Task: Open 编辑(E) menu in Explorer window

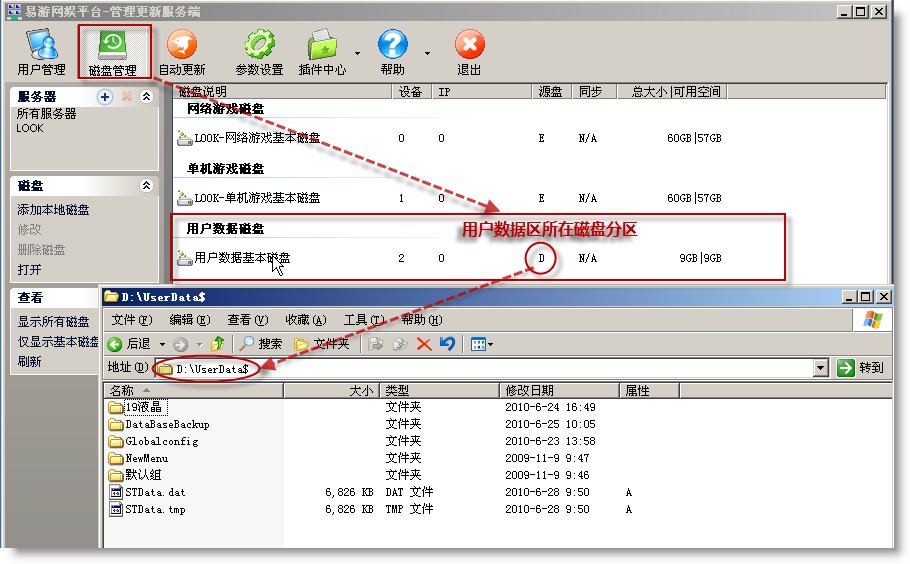Action: [x=190, y=320]
